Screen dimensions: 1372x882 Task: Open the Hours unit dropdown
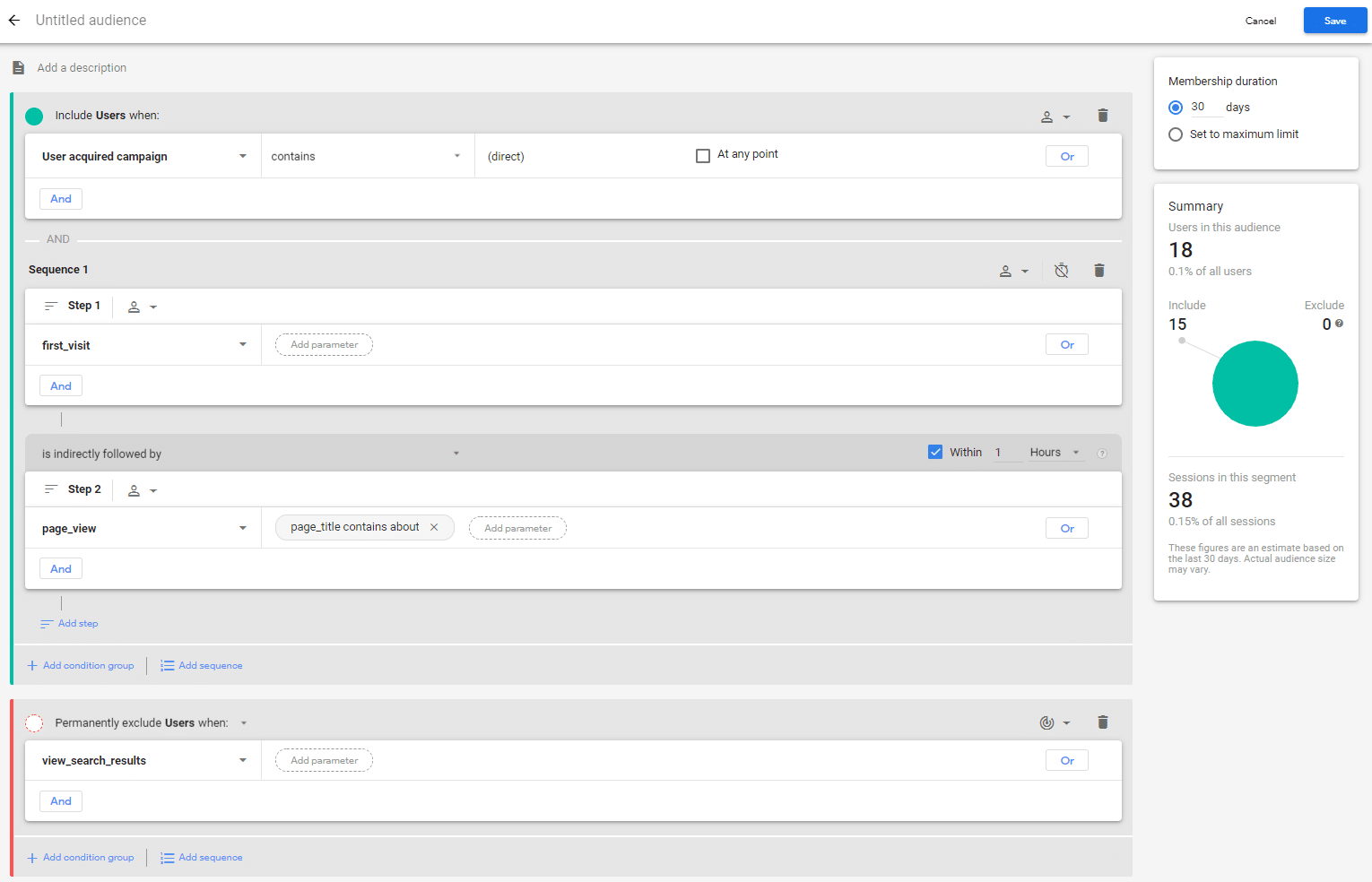click(x=1055, y=453)
